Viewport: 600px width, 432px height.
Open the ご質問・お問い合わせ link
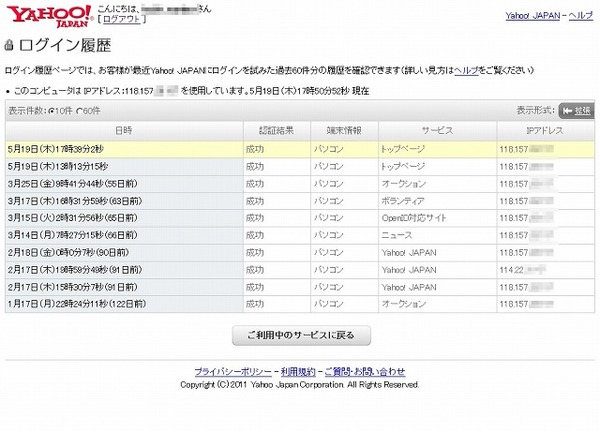click(x=365, y=372)
